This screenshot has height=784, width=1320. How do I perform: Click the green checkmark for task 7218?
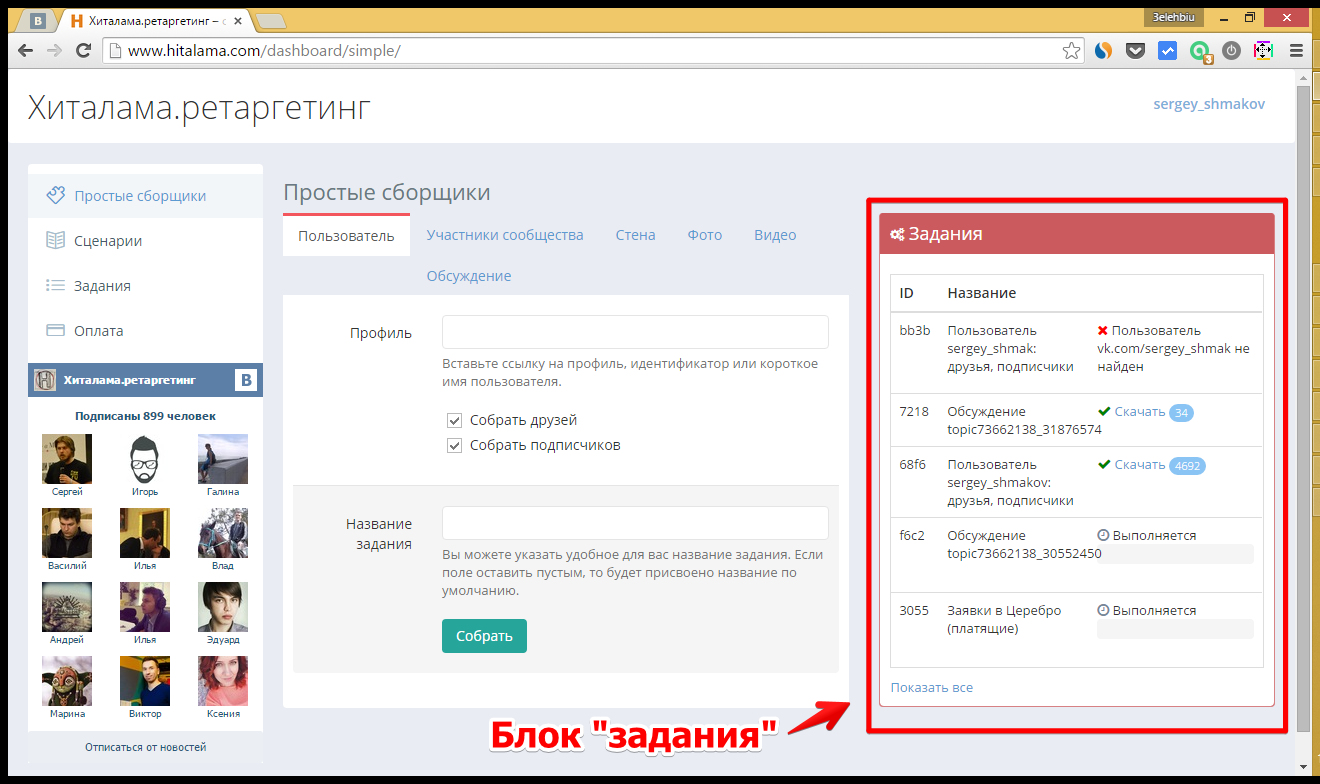[1104, 412]
